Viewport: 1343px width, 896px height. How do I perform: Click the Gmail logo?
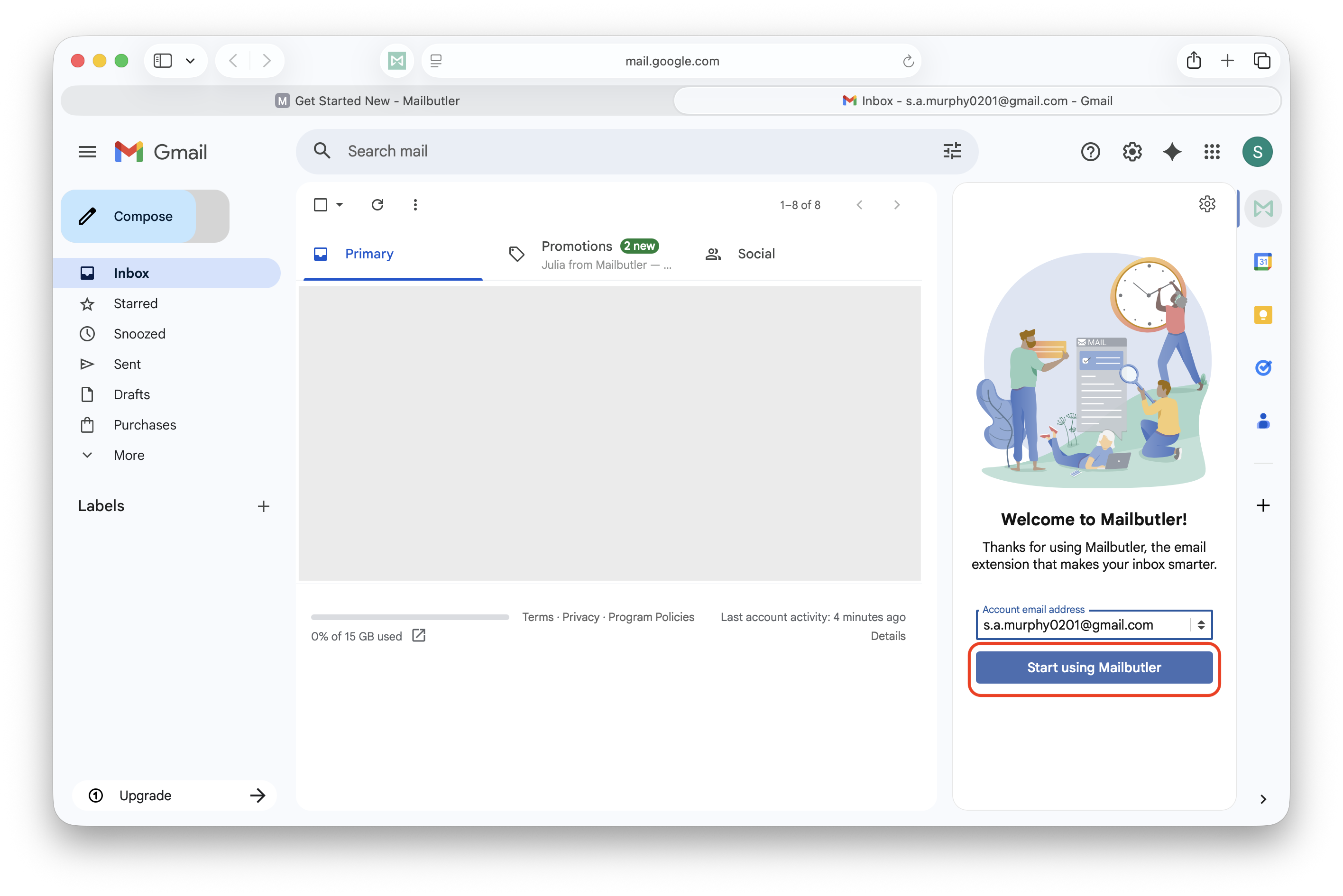point(161,151)
